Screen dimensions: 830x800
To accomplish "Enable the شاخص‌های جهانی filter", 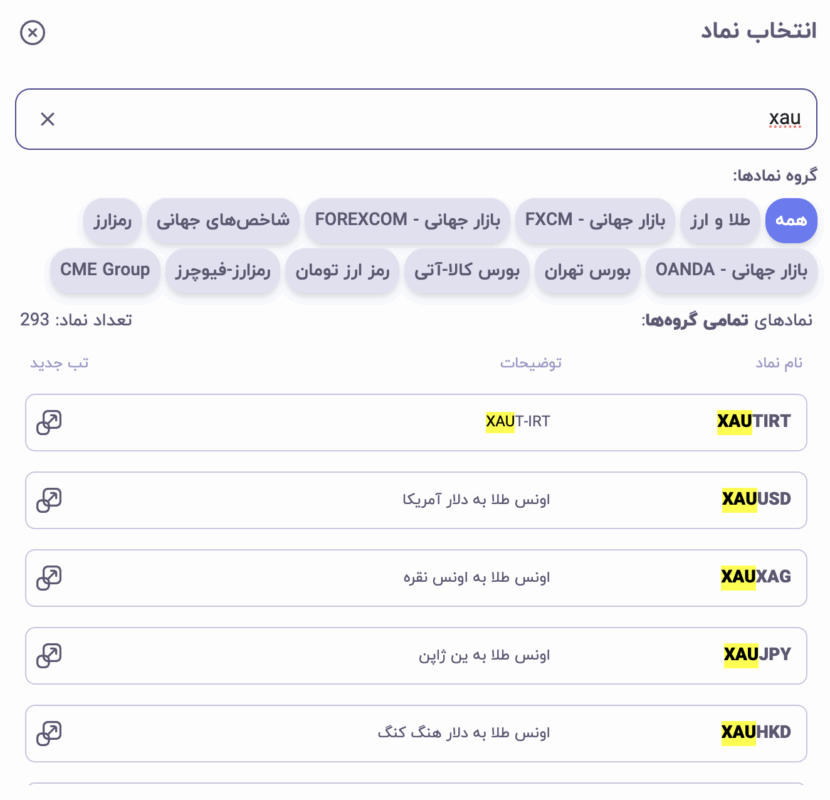I will (224, 221).
